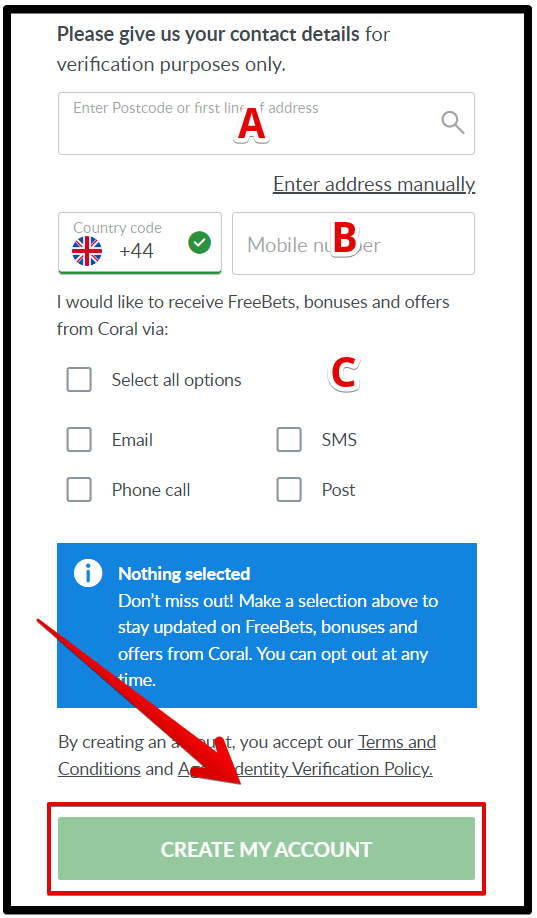This screenshot has width=537, height=918.
Task: Click the CREATE MY ACCOUNT button
Action: (x=266, y=849)
